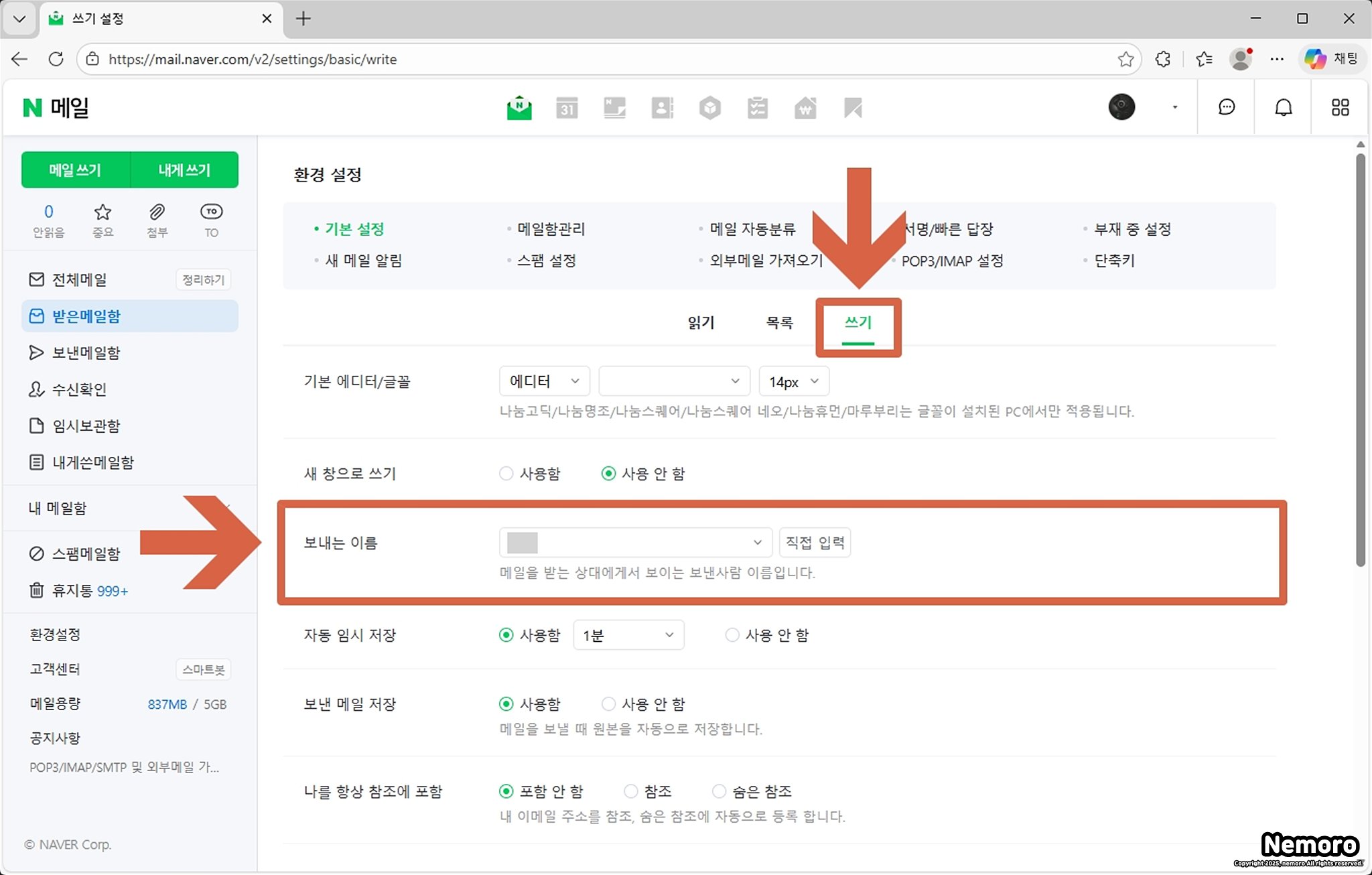
Task: Click the page vertical scrollbar
Action: [x=1360, y=362]
